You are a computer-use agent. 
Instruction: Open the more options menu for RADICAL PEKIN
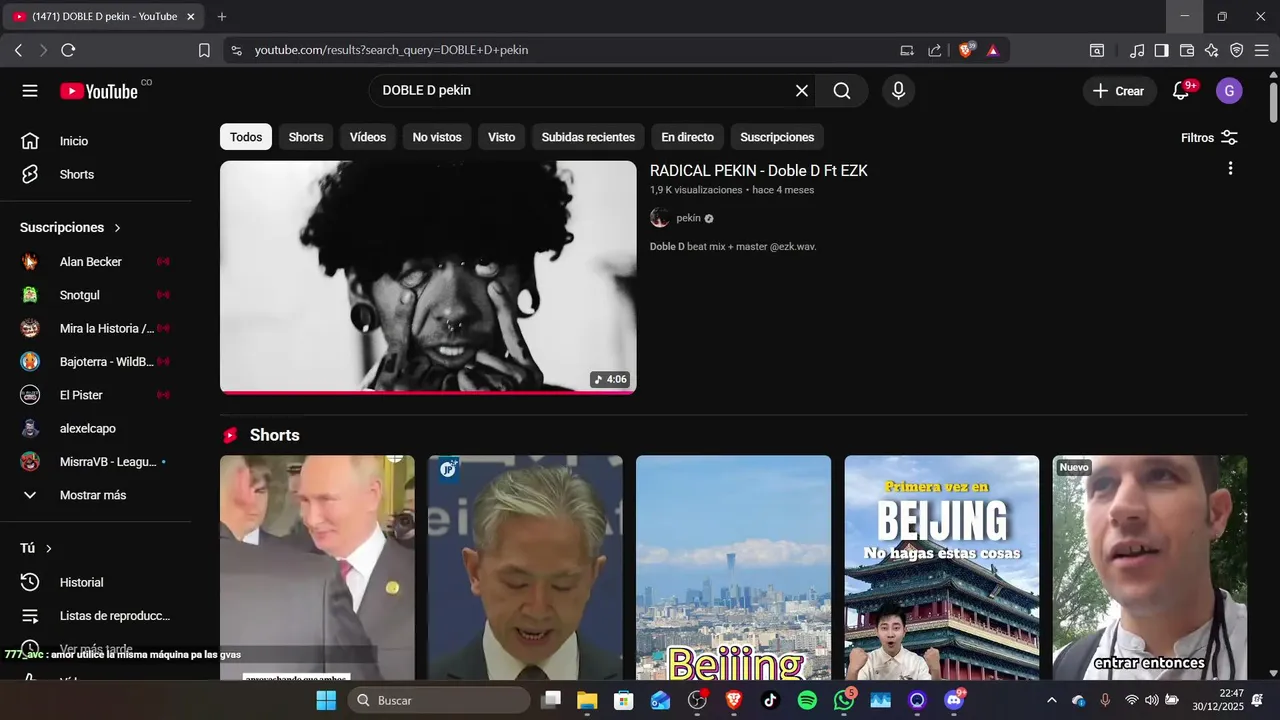coord(1230,169)
